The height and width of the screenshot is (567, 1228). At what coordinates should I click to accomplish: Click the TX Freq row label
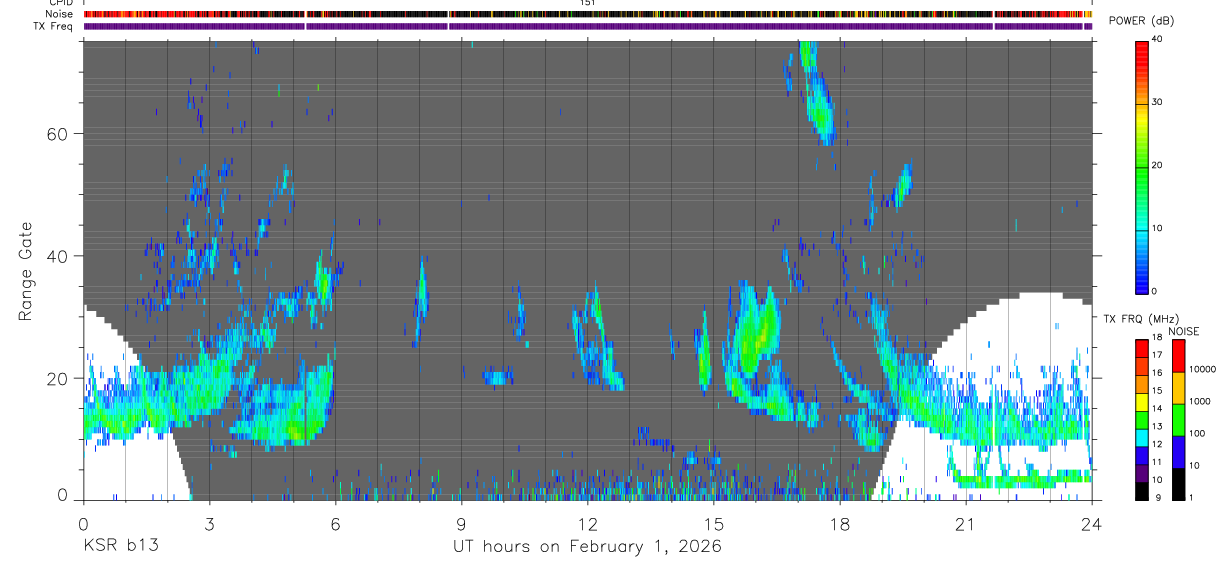click(54, 26)
